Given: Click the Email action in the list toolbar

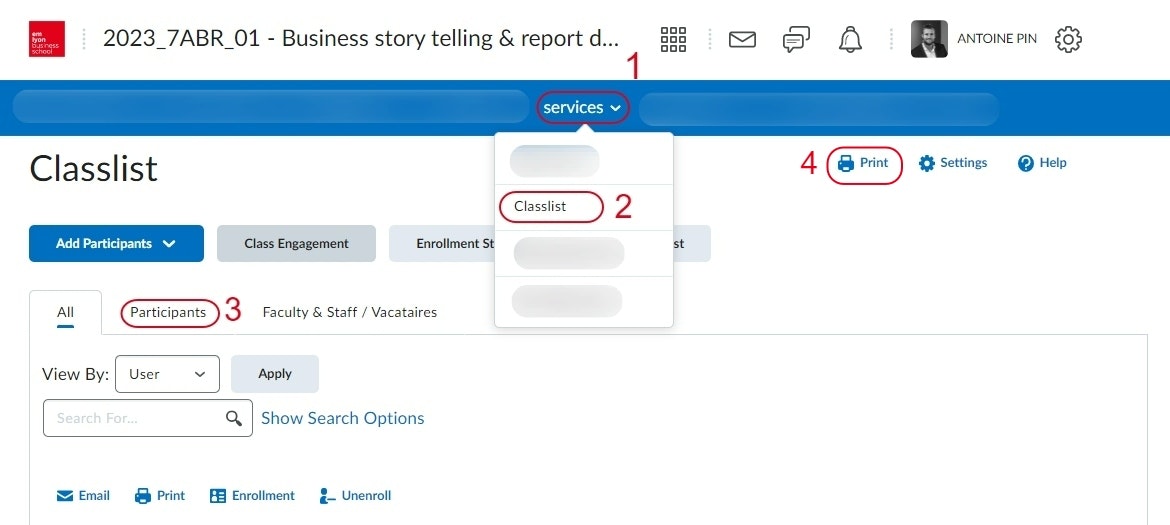Looking at the screenshot, I should click(x=83, y=496).
